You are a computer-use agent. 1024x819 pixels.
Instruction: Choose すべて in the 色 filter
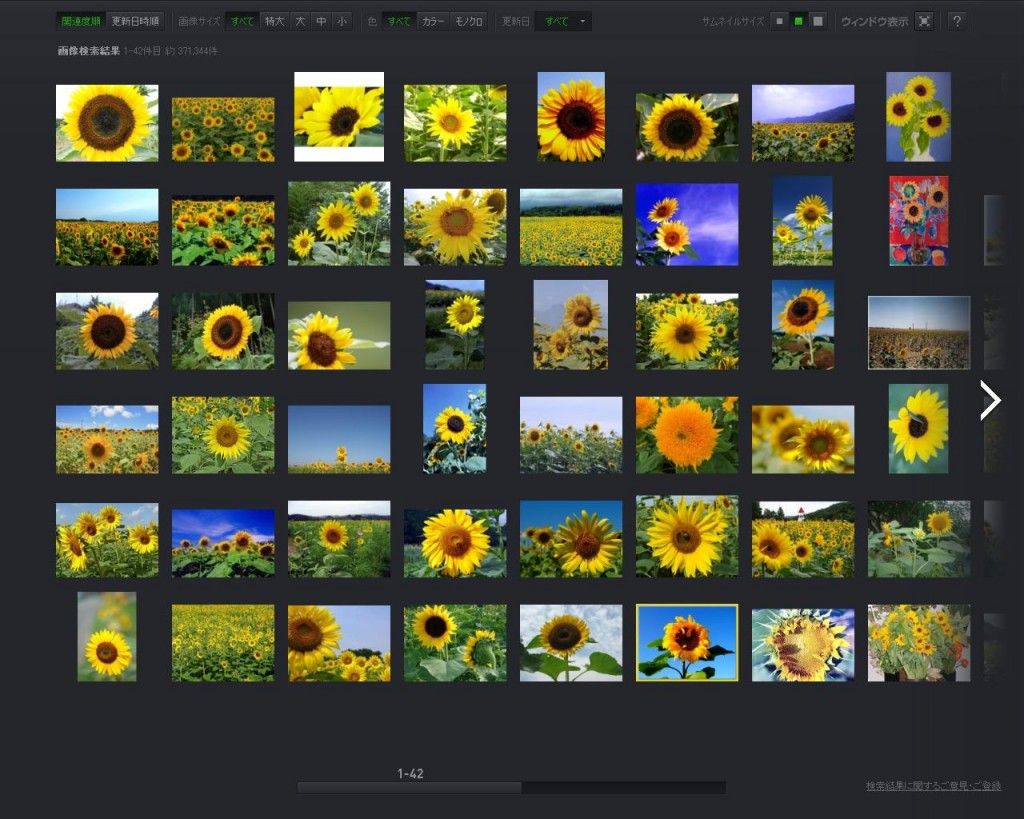(x=399, y=22)
